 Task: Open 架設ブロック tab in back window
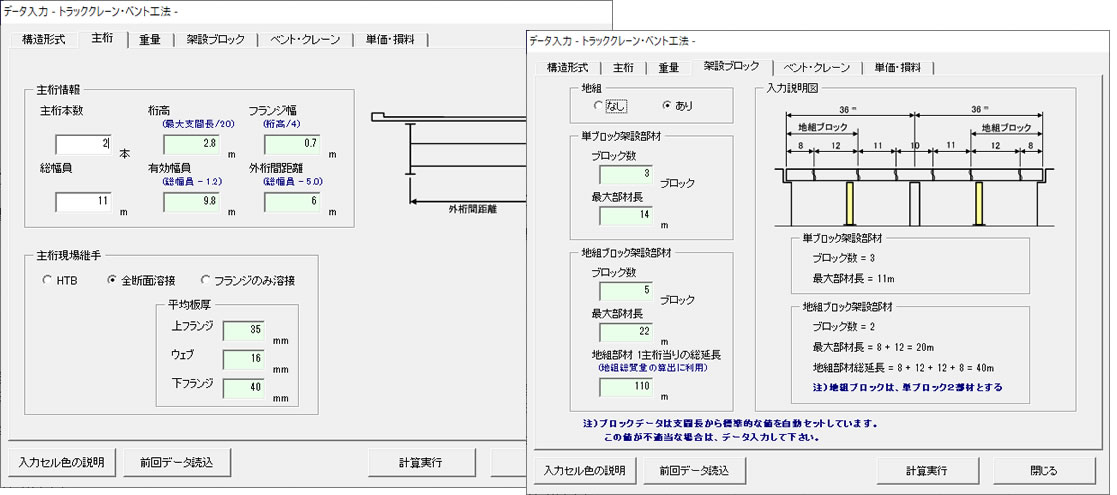point(216,40)
